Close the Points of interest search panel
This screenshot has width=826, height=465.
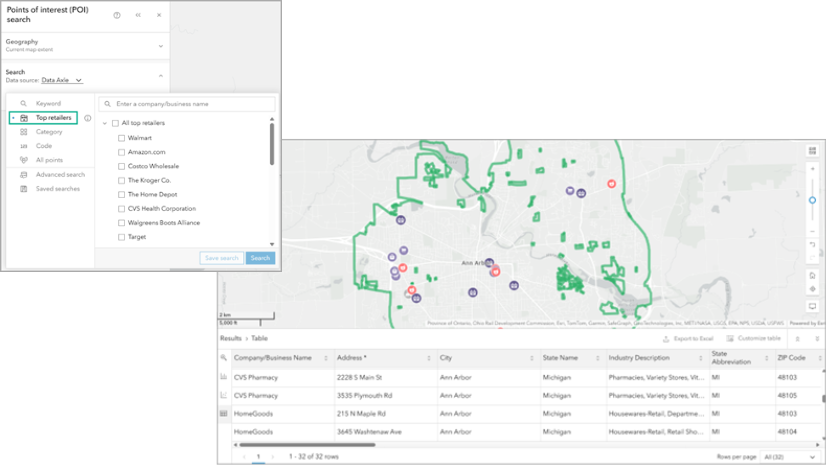pyautogui.click(x=159, y=15)
